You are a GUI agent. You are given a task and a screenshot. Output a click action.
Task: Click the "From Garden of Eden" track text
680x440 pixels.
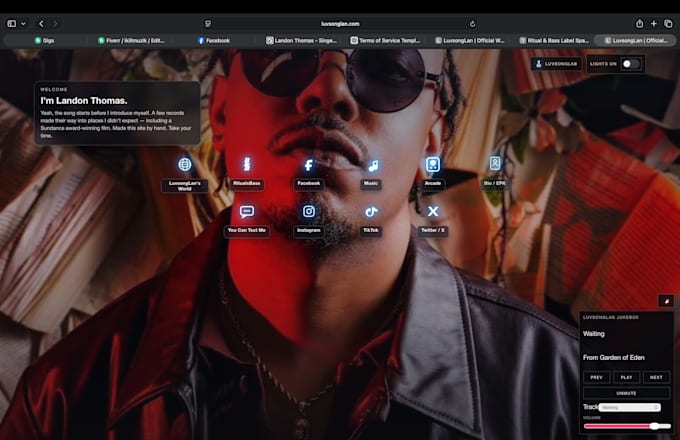pos(614,357)
